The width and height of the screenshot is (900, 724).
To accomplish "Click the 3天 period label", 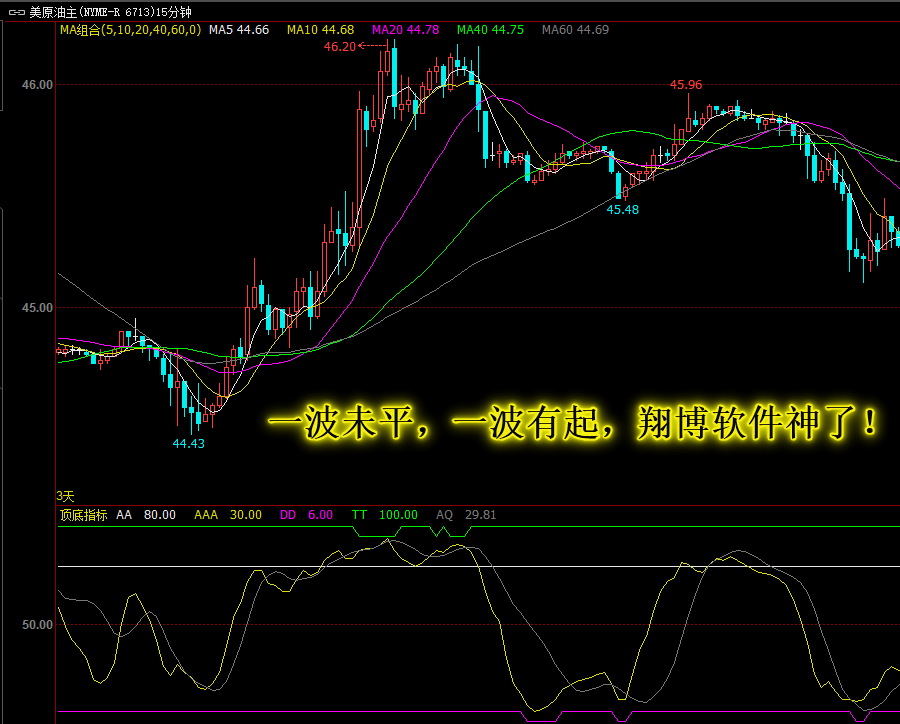I will tap(65, 496).
